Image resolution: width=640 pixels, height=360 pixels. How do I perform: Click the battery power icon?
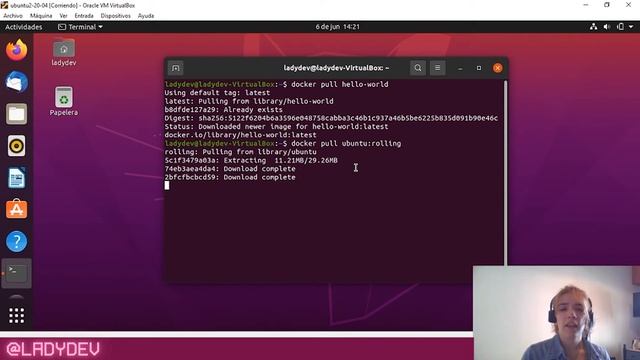[x=620, y=27]
